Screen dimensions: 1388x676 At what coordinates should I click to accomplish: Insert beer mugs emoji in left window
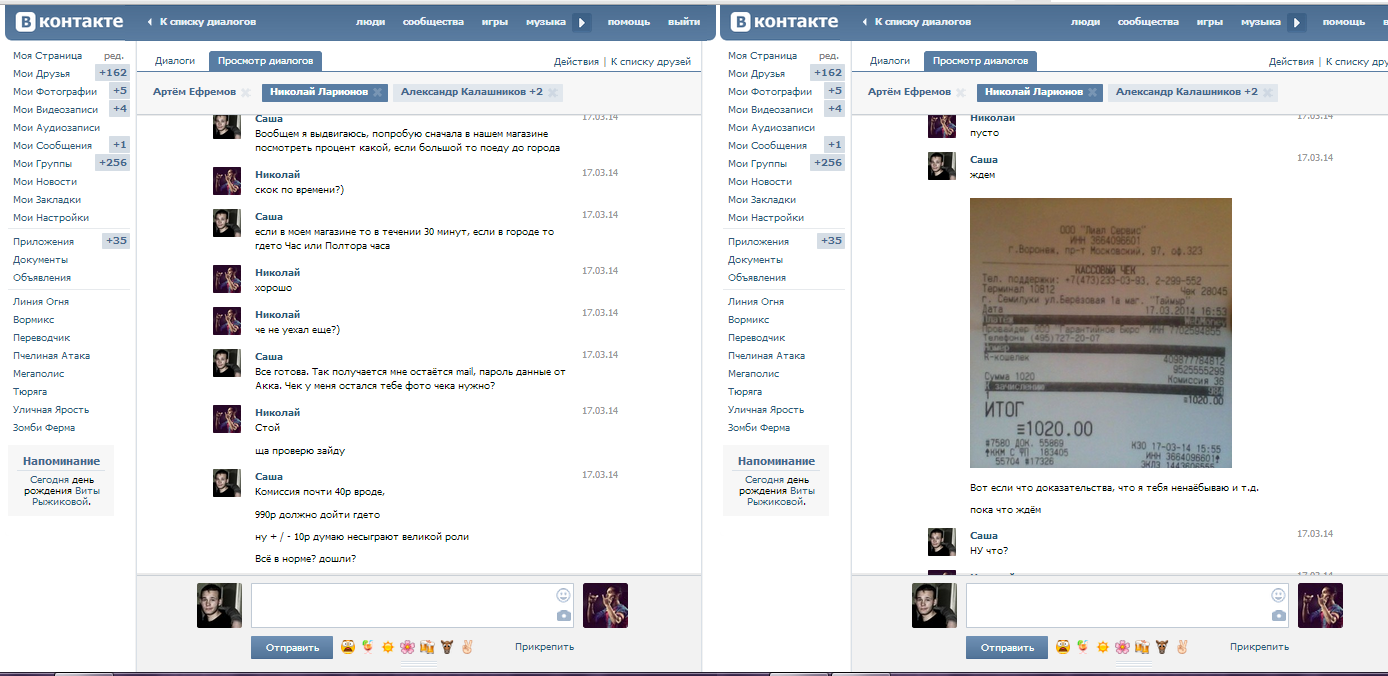click(426, 647)
